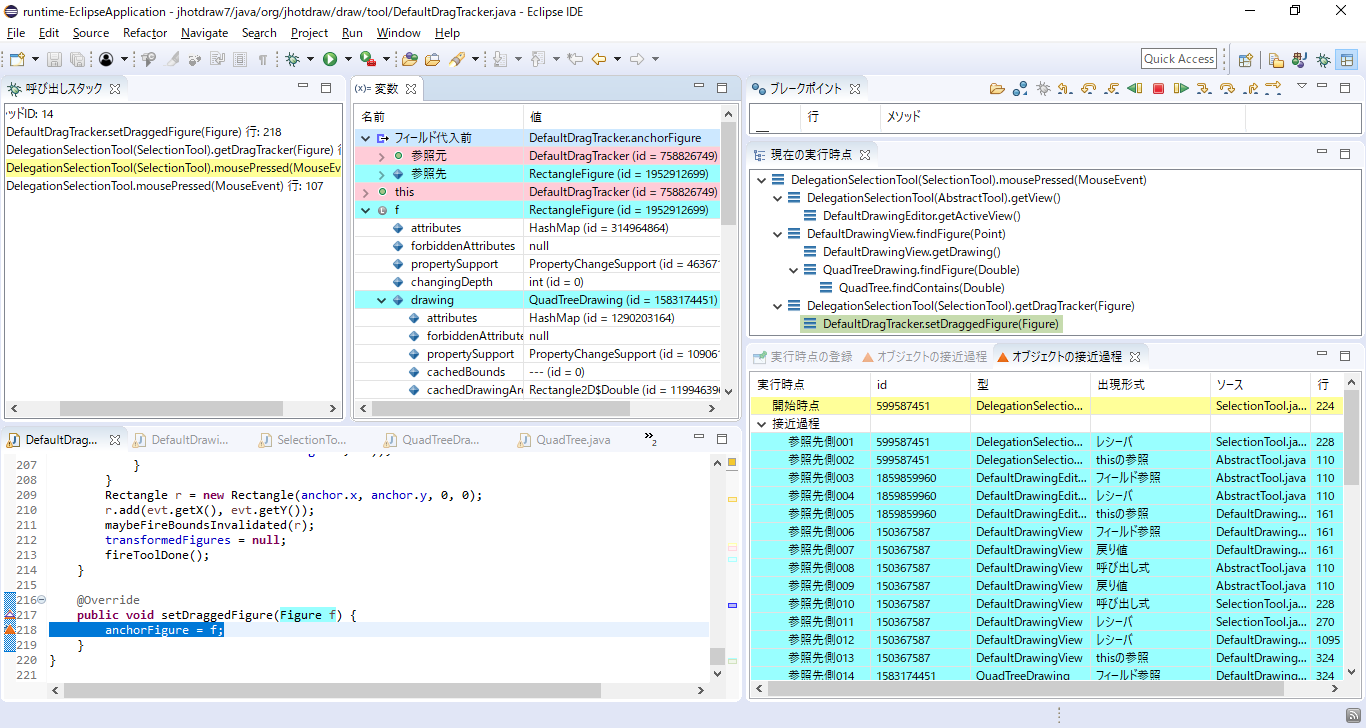Click the yellow Back navigation arrow
The image size is (1366, 728).
tap(598, 60)
